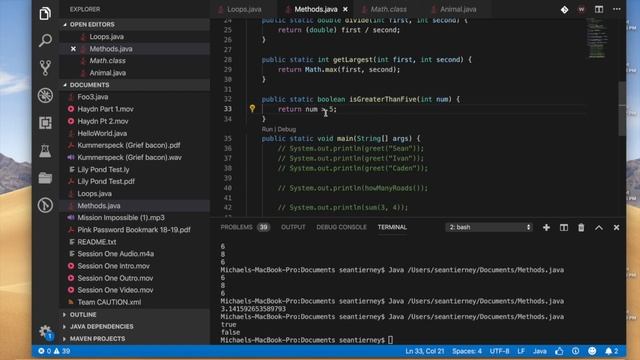Split the editor with the split icon
The height and width of the screenshot is (360, 640).
tap(599, 9)
